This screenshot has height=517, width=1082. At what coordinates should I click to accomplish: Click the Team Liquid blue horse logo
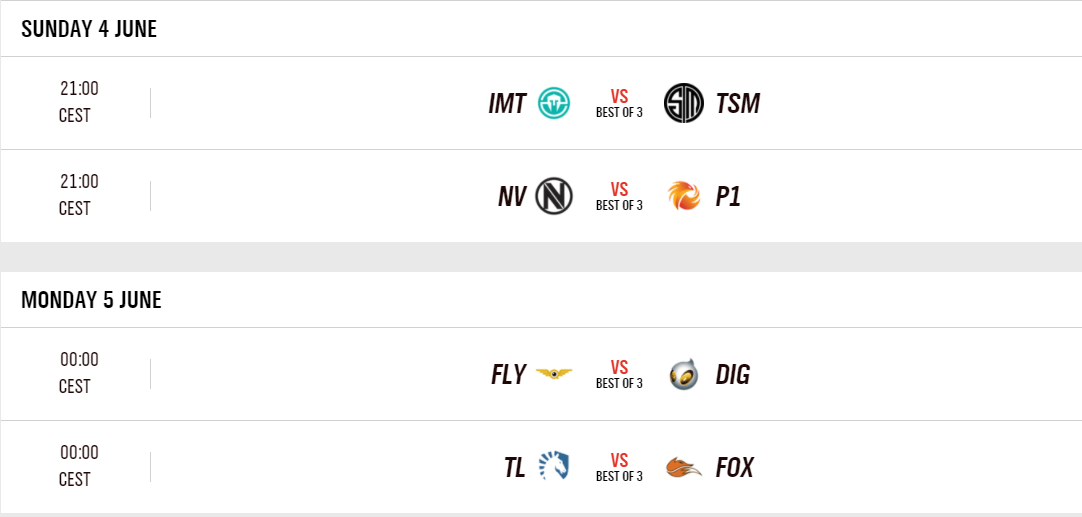[554, 467]
